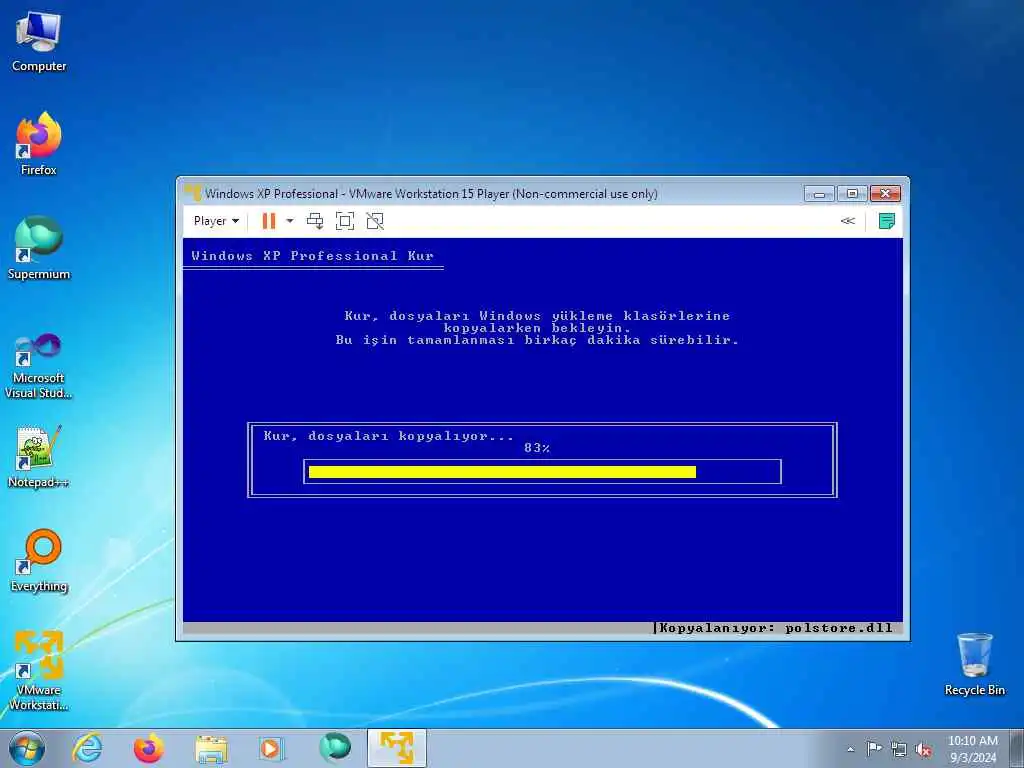Open Windows Media Player from taskbar
Viewport: 1024px width, 768px height.
(x=271, y=748)
